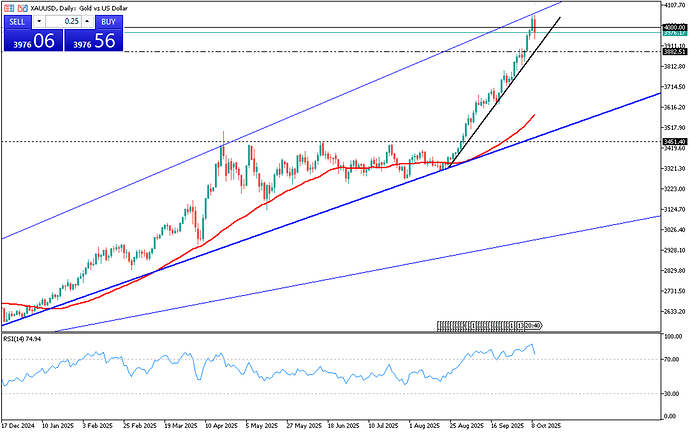Click the sell price tile showing 3976 06

pyautogui.click(x=32, y=40)
